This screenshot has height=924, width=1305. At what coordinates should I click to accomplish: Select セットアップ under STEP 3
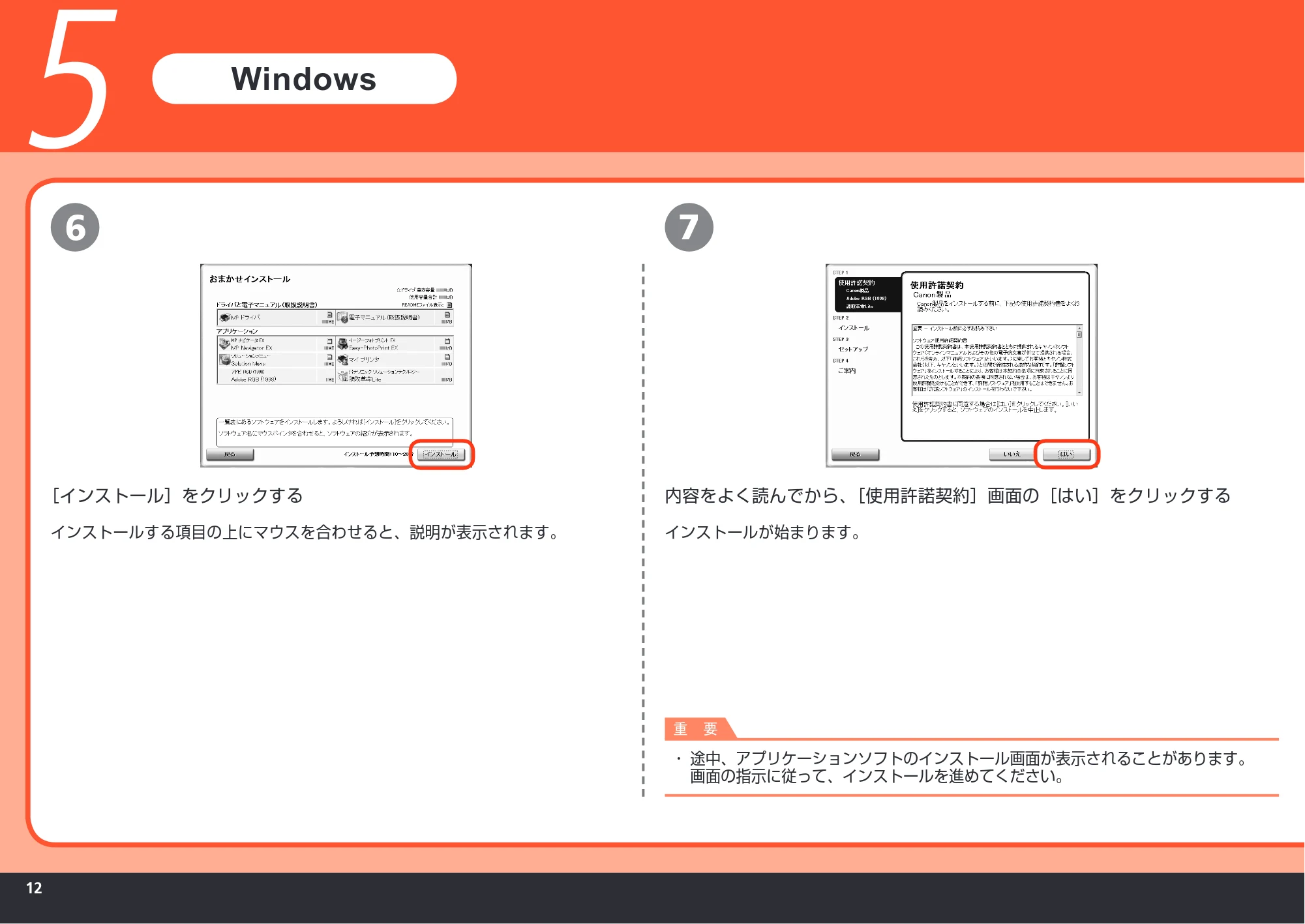point(853,349)
